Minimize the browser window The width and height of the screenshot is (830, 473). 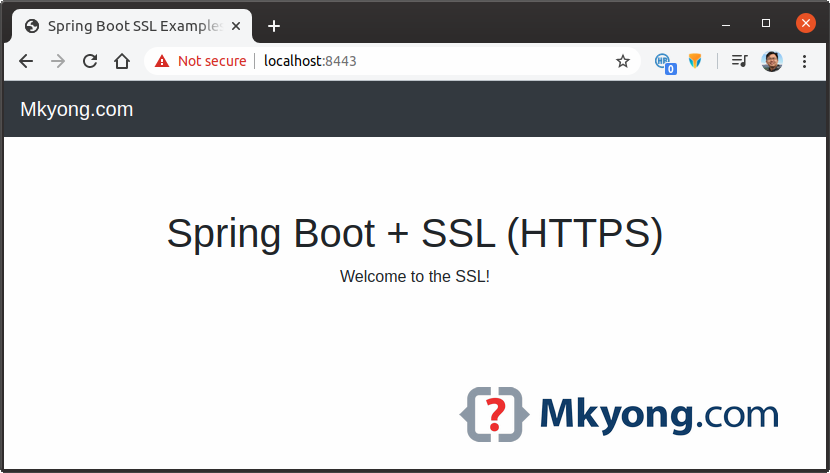tap(726, 24)
